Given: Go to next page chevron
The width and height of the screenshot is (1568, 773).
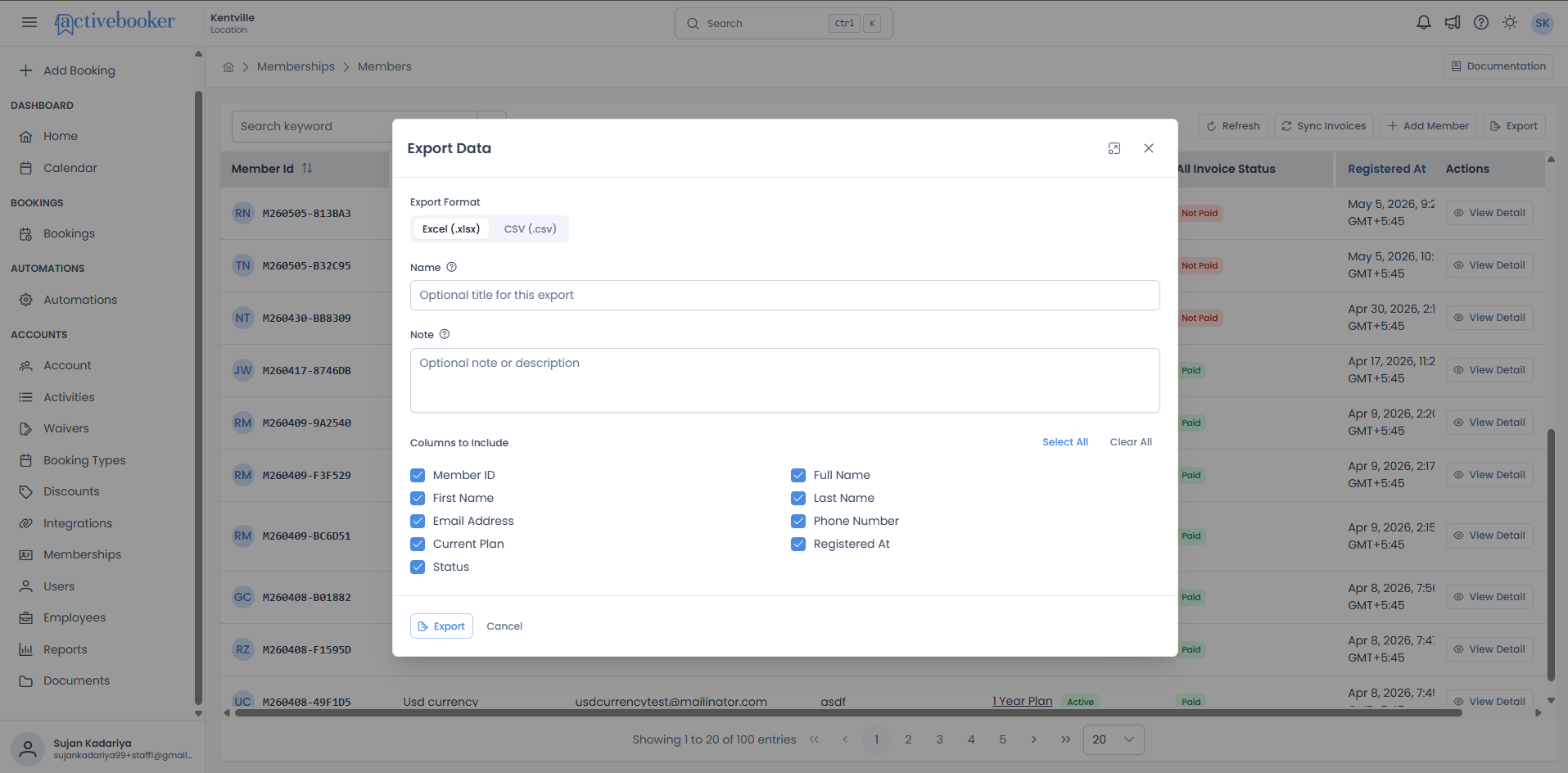Looking at the screenshot, I should point(1034,739).
